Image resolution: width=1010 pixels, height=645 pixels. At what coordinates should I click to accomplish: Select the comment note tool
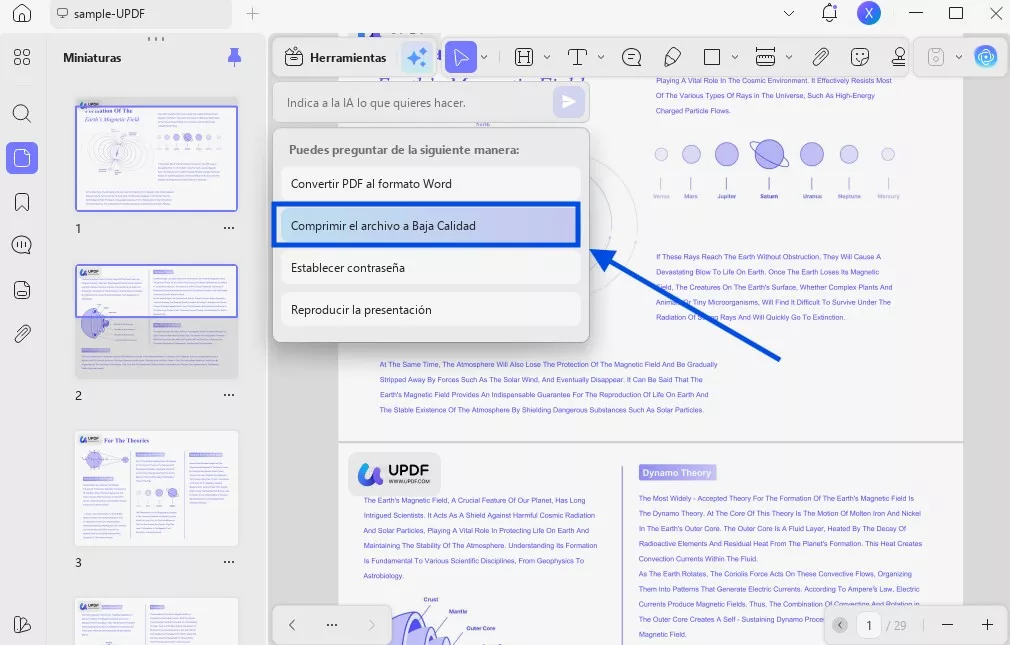[631, 57]
